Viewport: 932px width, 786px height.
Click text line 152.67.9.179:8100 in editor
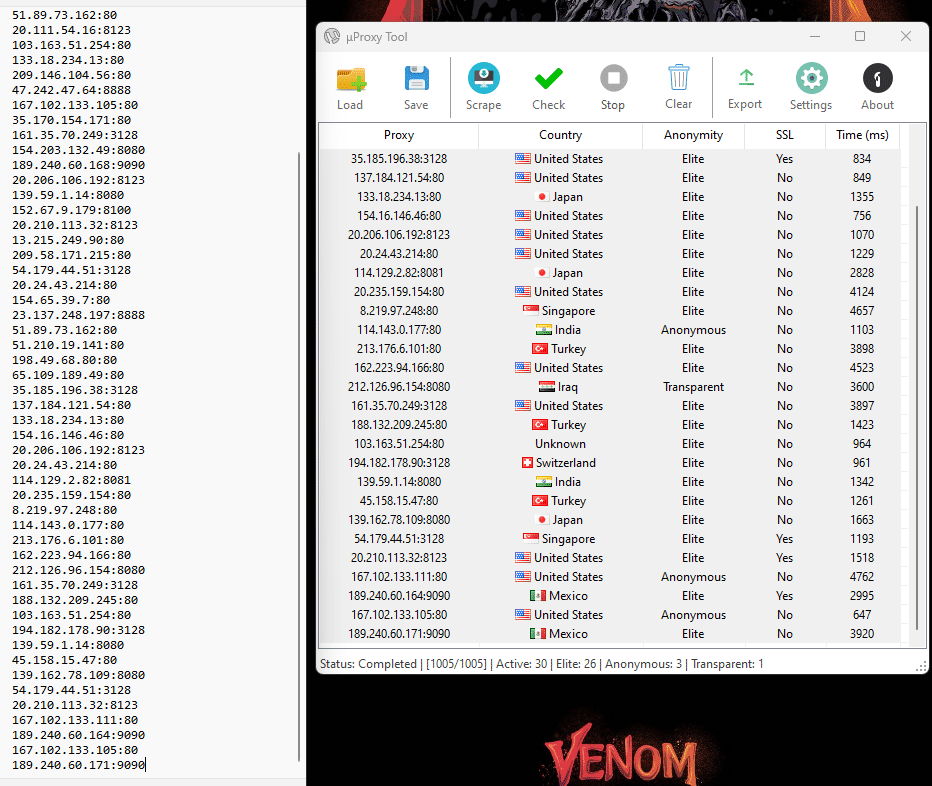pos(71,210)
